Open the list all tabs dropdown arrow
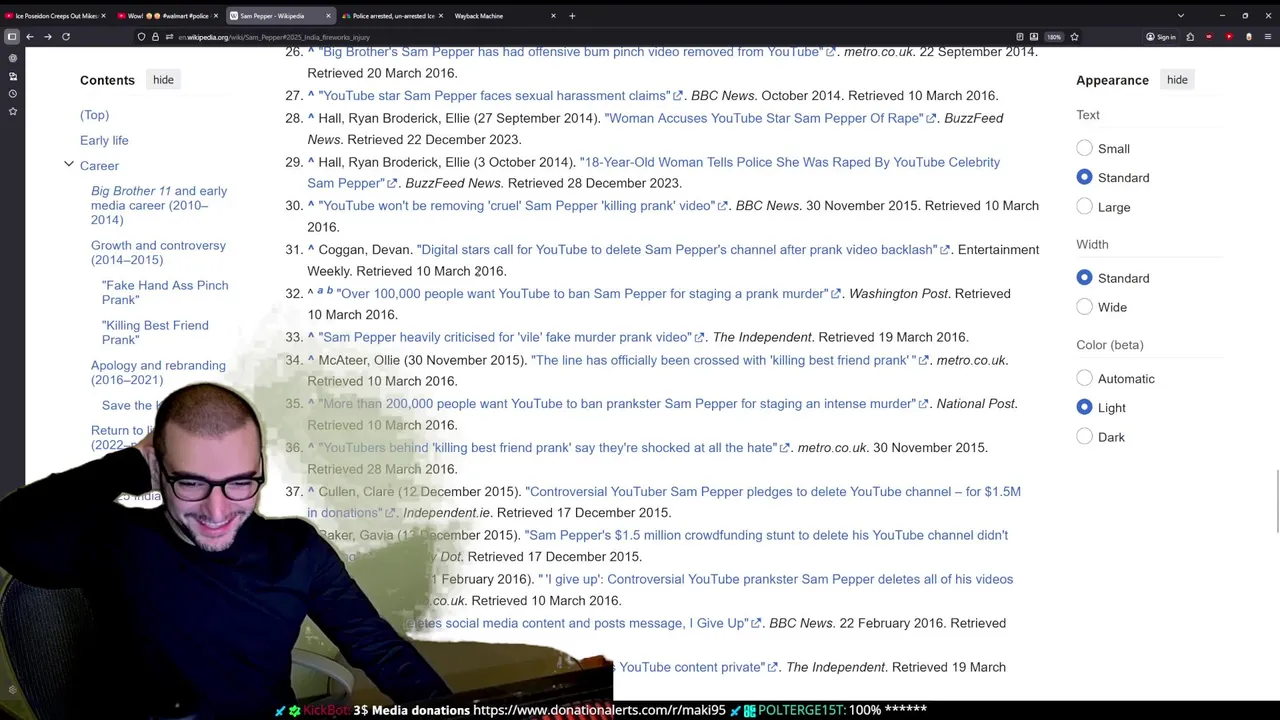This screenshot has width=1280, height=720. pos(1180,16)
